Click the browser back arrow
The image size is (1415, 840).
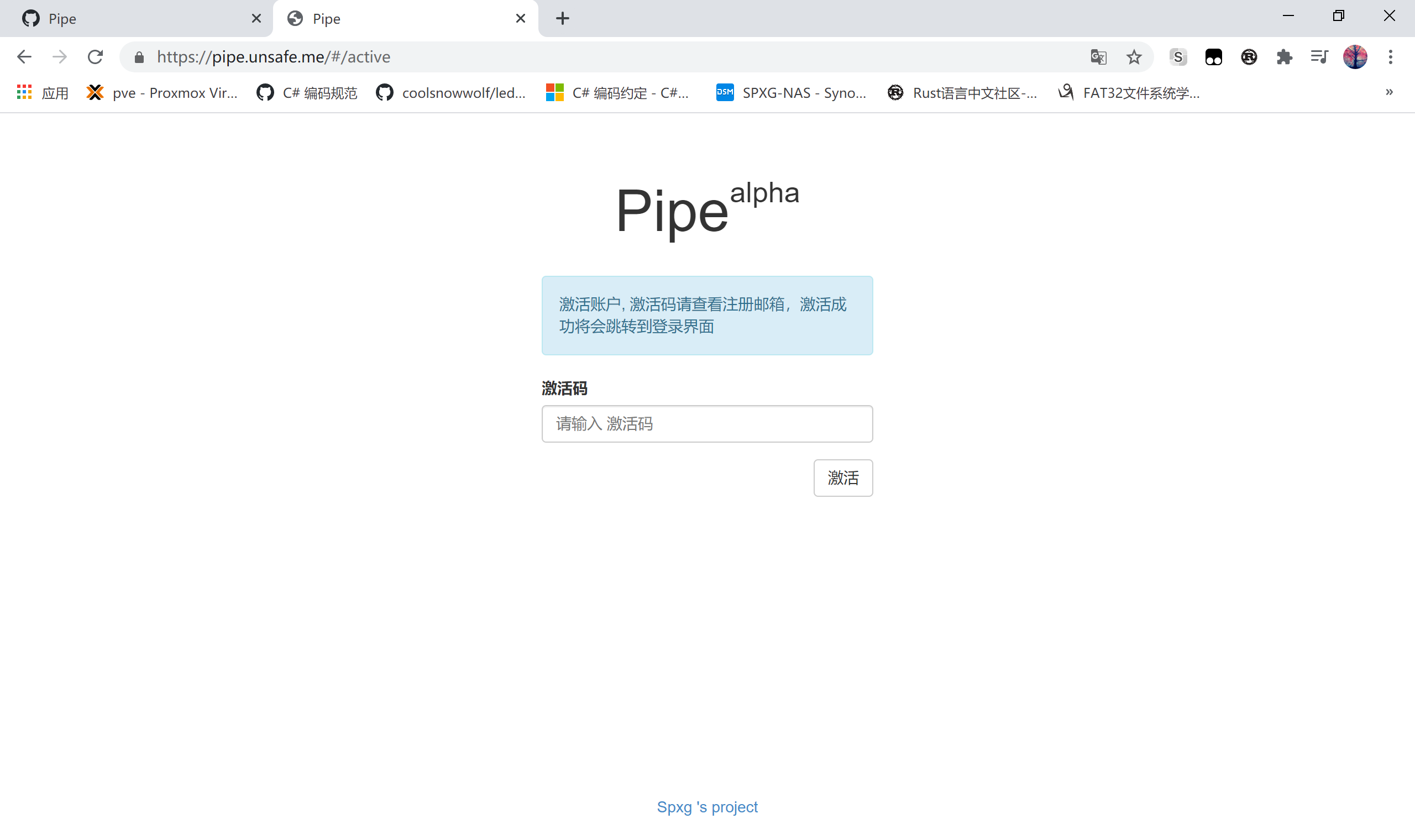coord(24,56)
